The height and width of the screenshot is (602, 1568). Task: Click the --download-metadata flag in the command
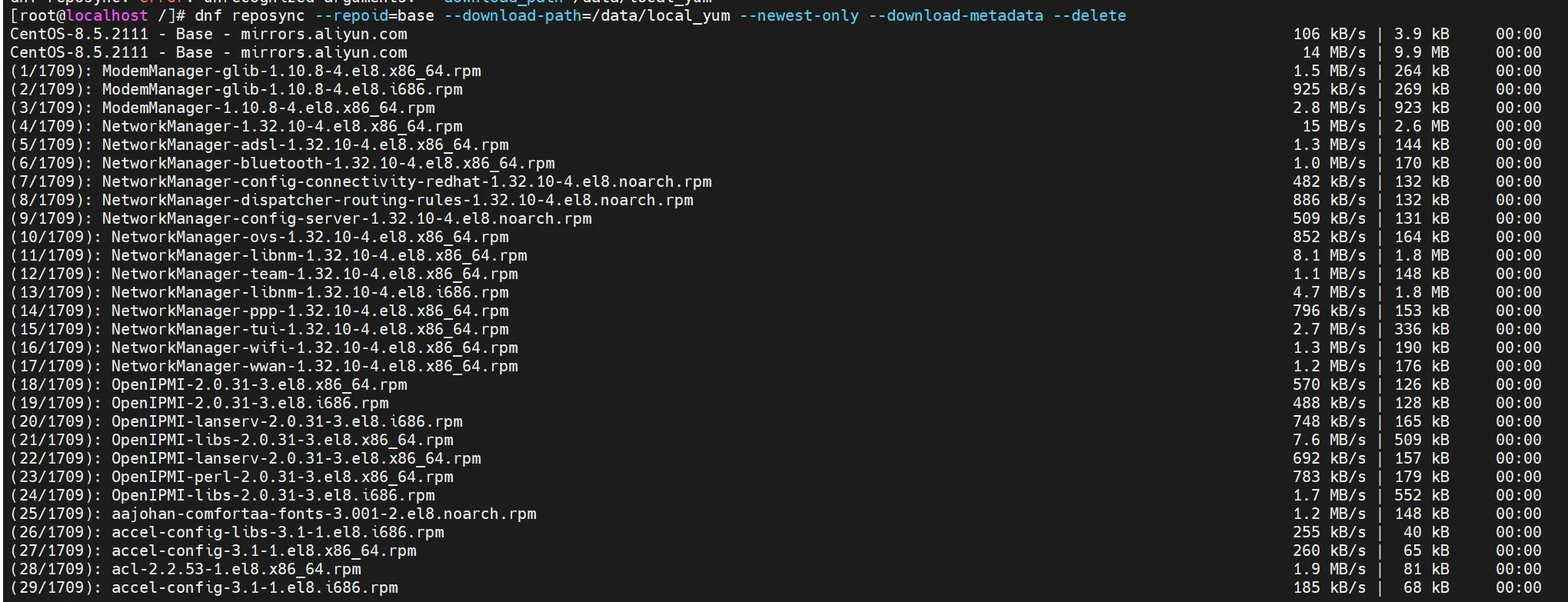coord(956,15)
